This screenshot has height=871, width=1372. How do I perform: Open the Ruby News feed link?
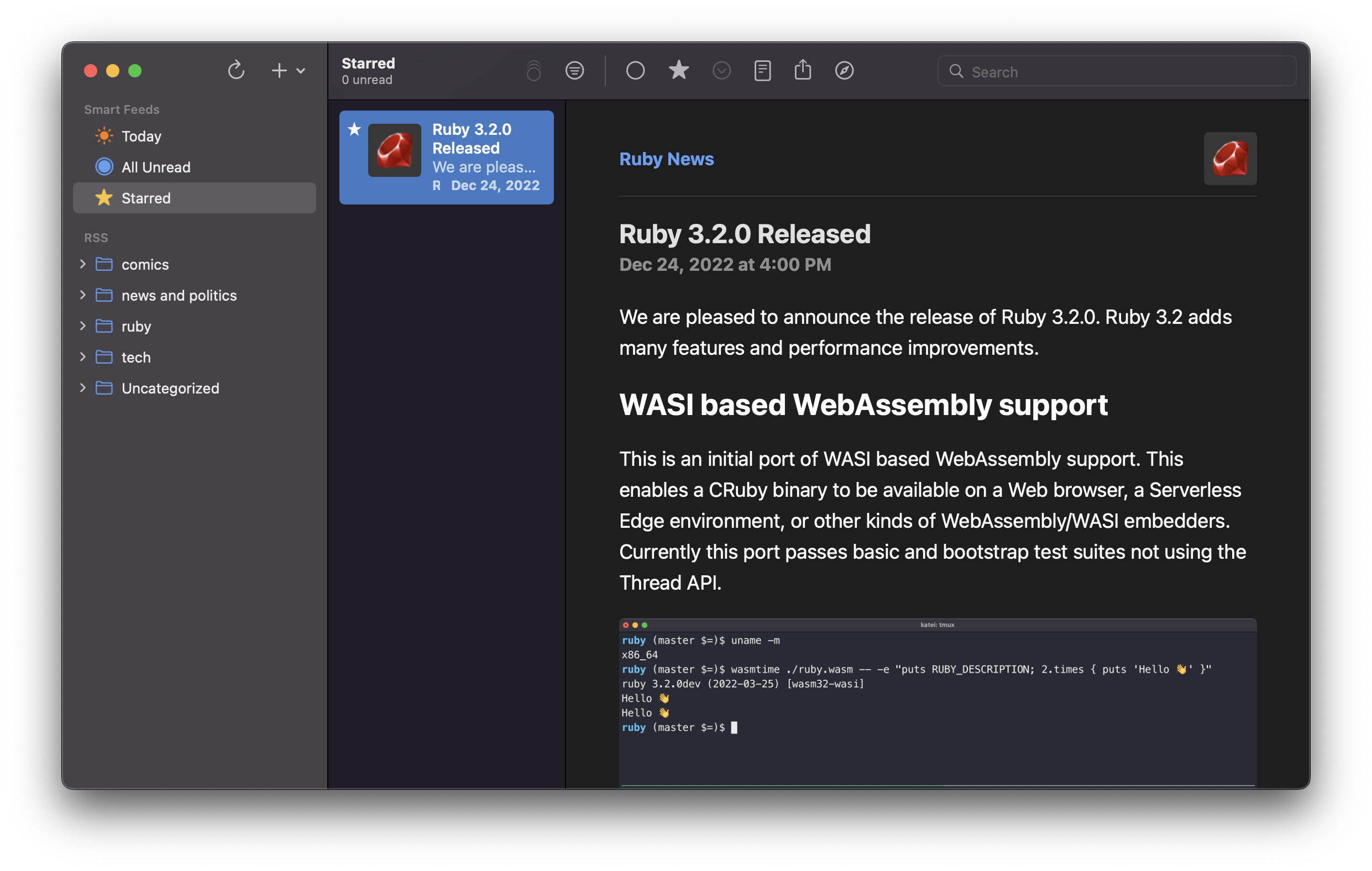[666, 159]
